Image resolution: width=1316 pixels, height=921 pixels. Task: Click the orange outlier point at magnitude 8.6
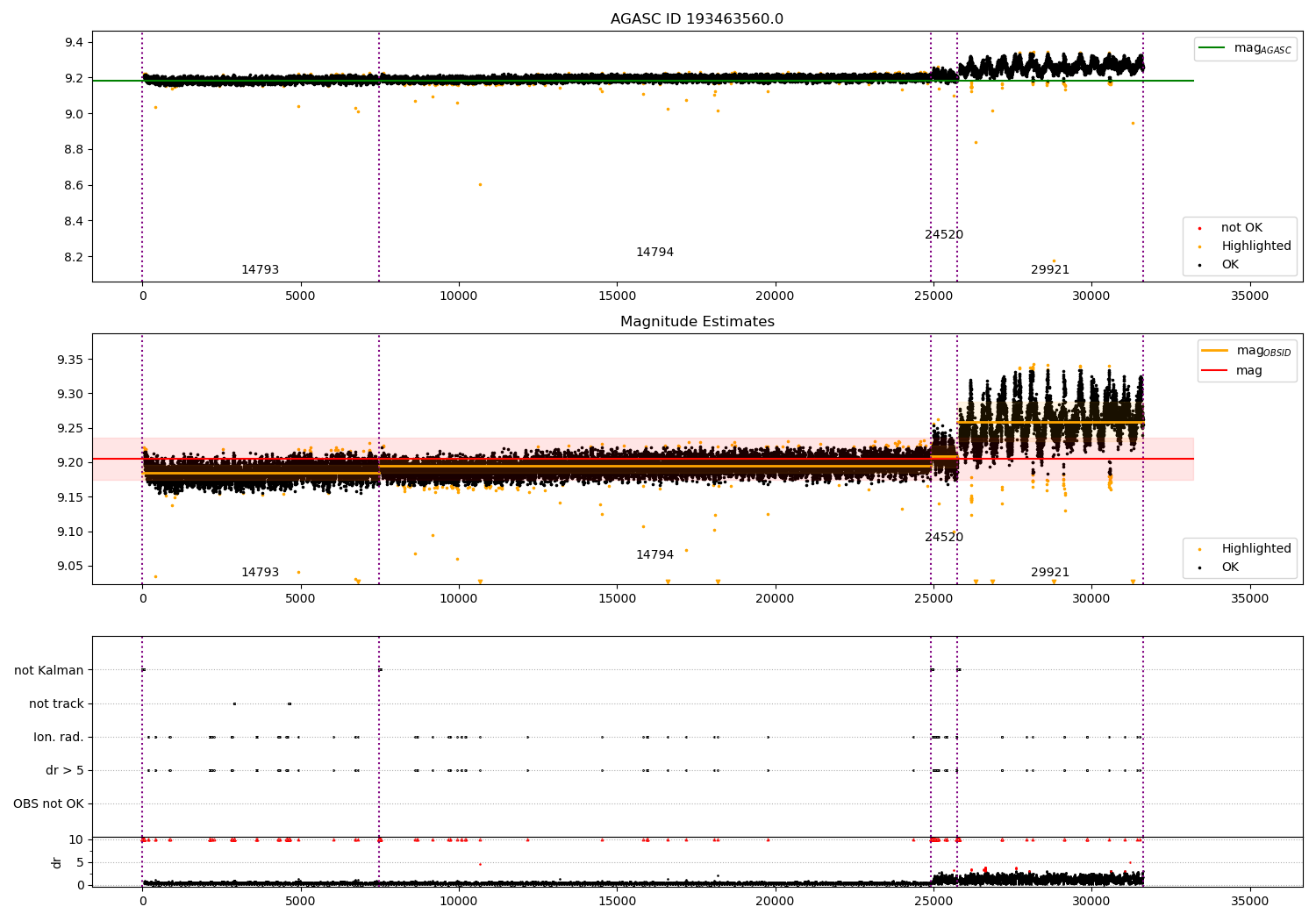pyautogui.click(x=480, y=184)
